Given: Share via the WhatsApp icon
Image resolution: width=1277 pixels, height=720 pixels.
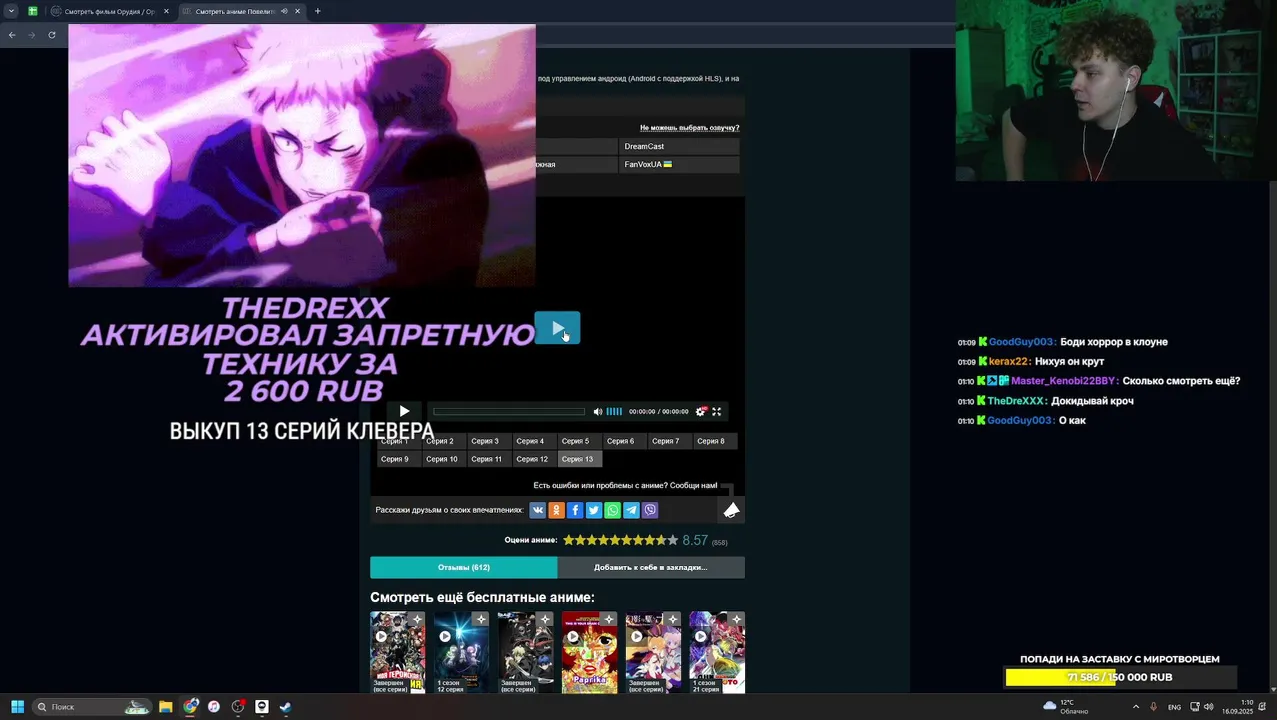Looking at the screenshot, I should 612,510.
